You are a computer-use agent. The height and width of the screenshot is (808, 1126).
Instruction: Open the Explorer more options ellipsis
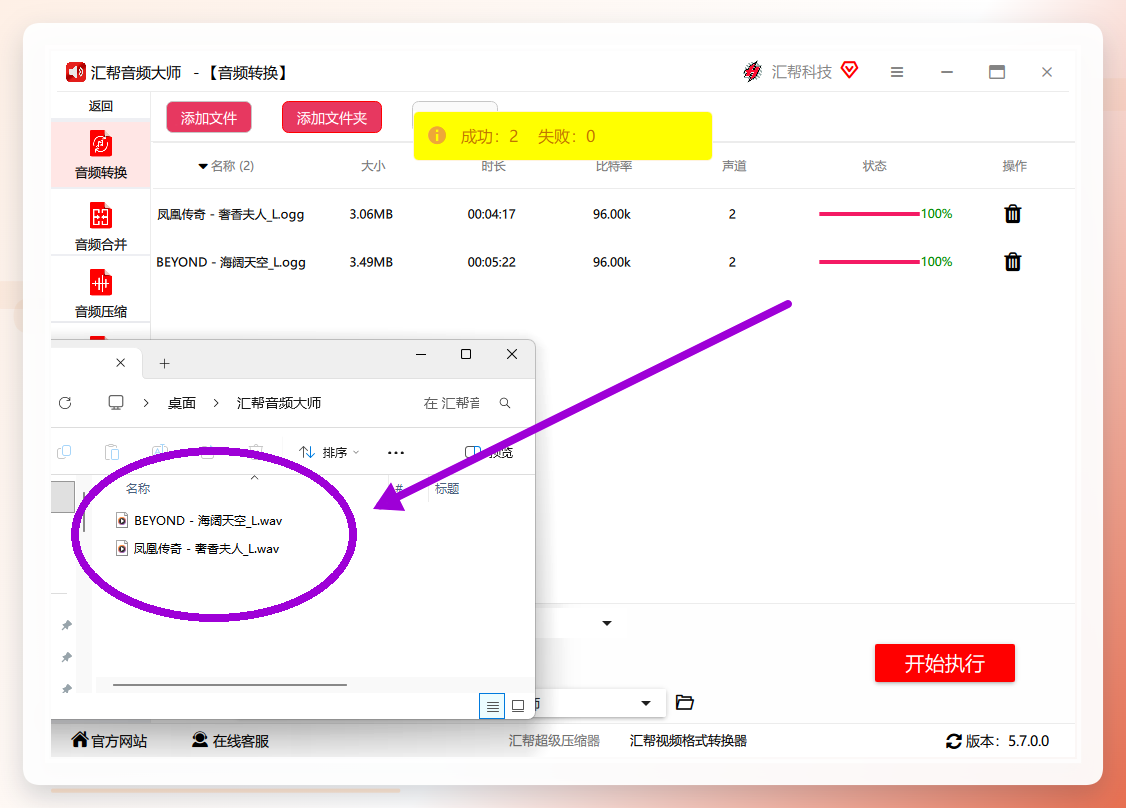[396, 452]
